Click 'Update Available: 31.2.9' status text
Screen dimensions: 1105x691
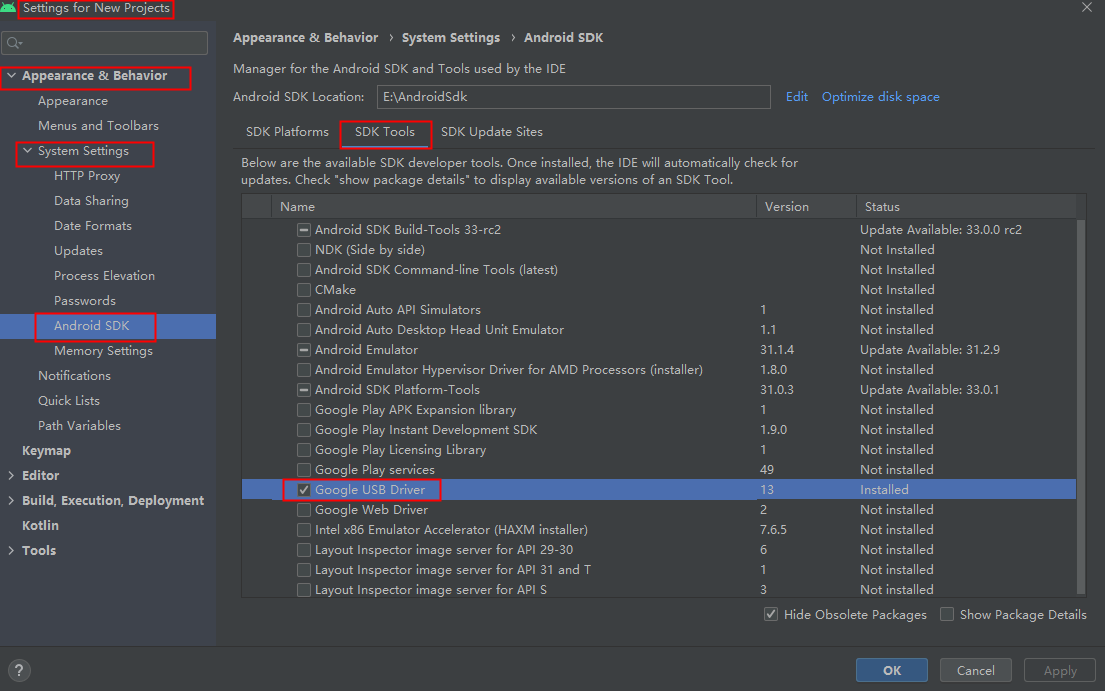point(930,350)
